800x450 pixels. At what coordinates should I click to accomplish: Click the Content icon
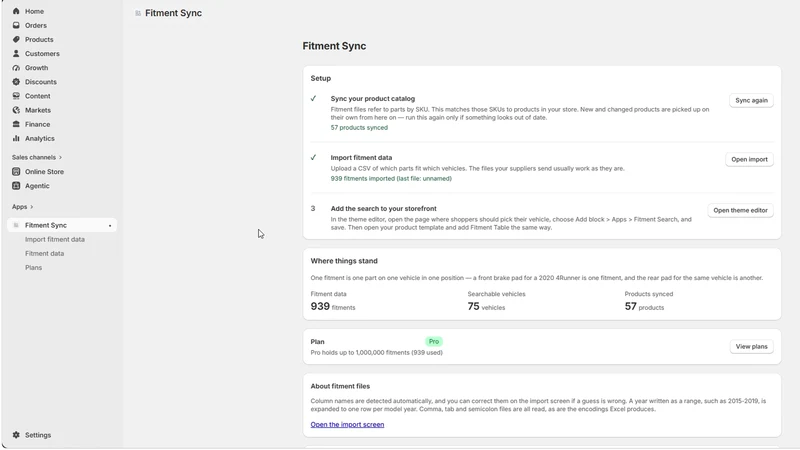click(16, 96)
